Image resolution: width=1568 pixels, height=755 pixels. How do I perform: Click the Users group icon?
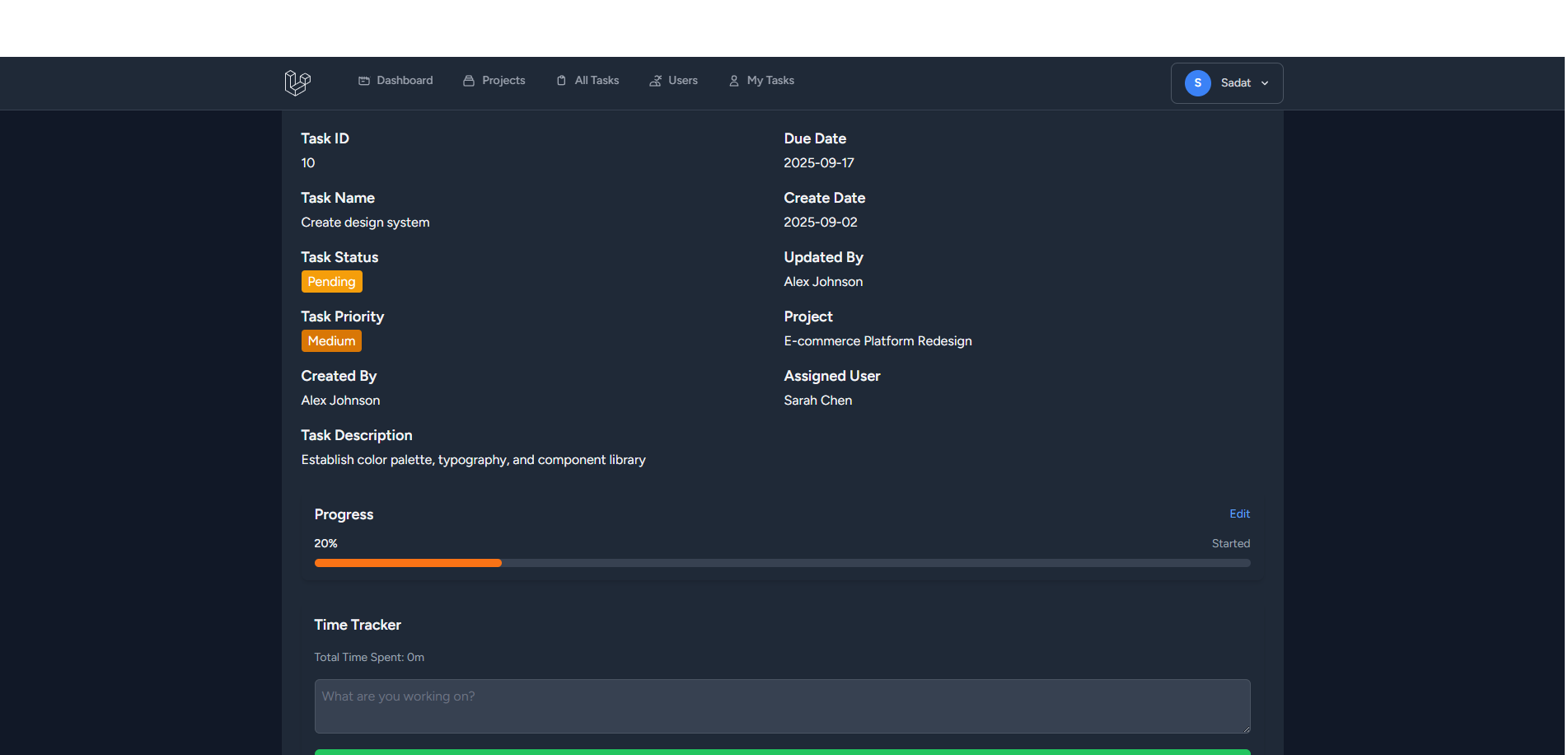pyautogui.click(x=656, y=81)
